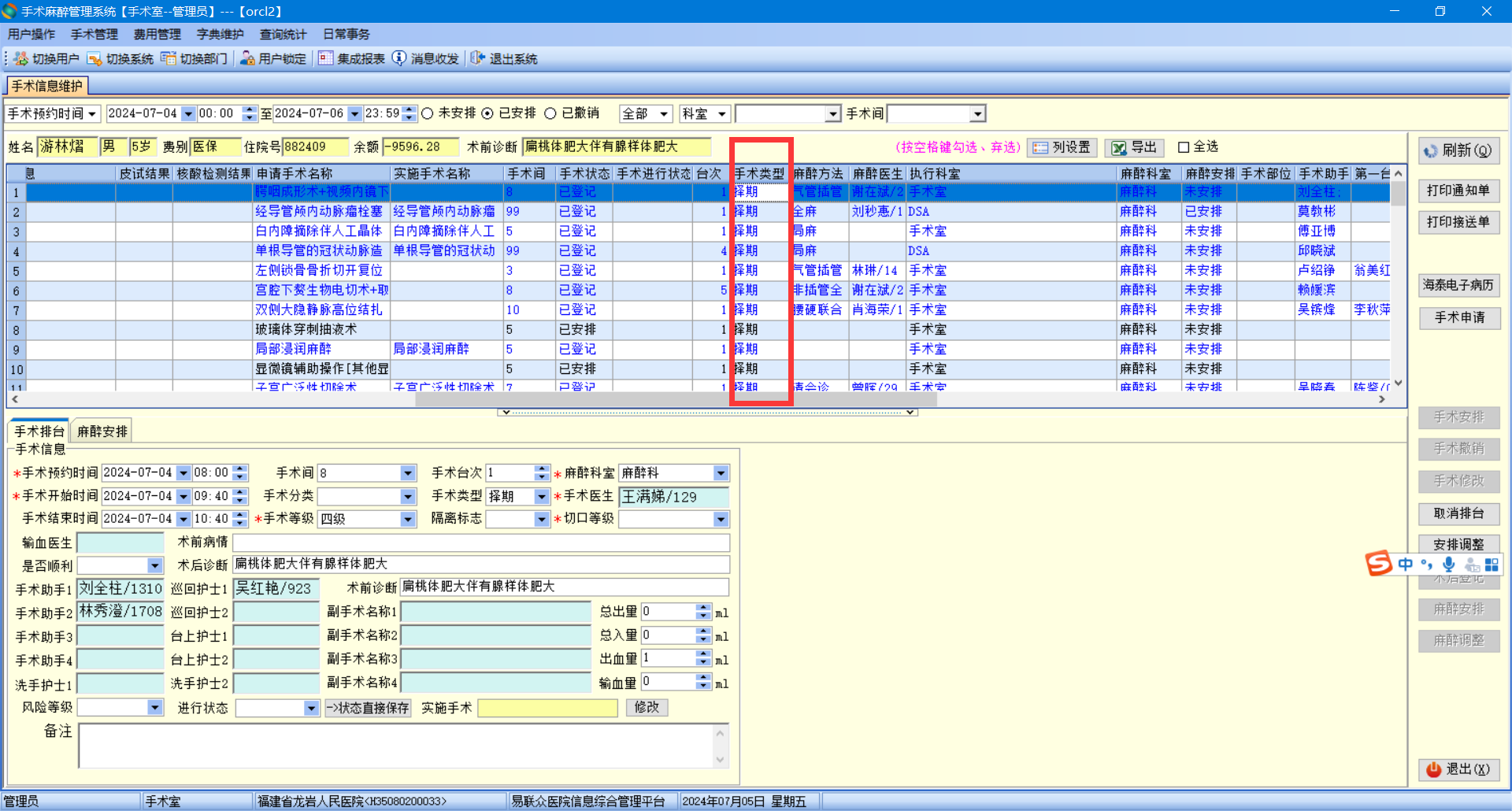Screen dimensions: 1512x811
Task: Click the 手术申请 button
Action: tap(1458, 317)
